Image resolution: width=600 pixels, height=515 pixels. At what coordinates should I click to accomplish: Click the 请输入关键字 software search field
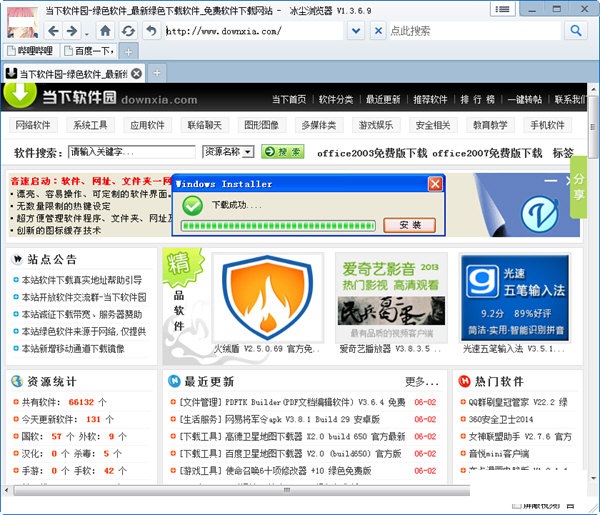(132, 152)
